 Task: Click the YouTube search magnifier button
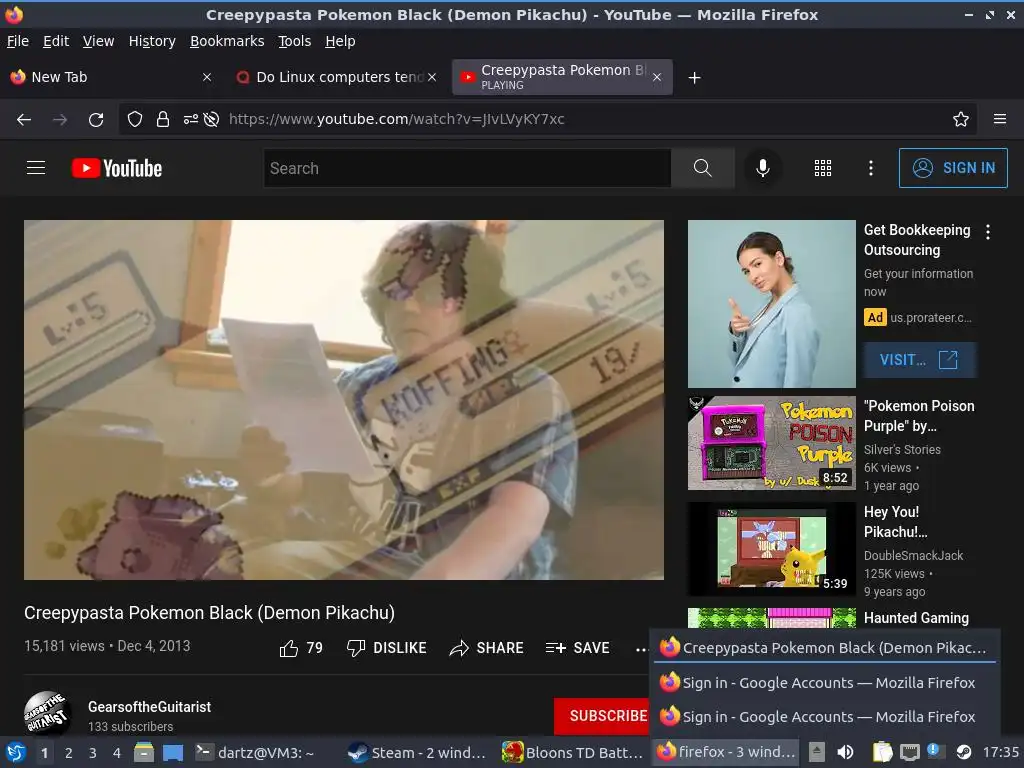click(x=703, y=168)
